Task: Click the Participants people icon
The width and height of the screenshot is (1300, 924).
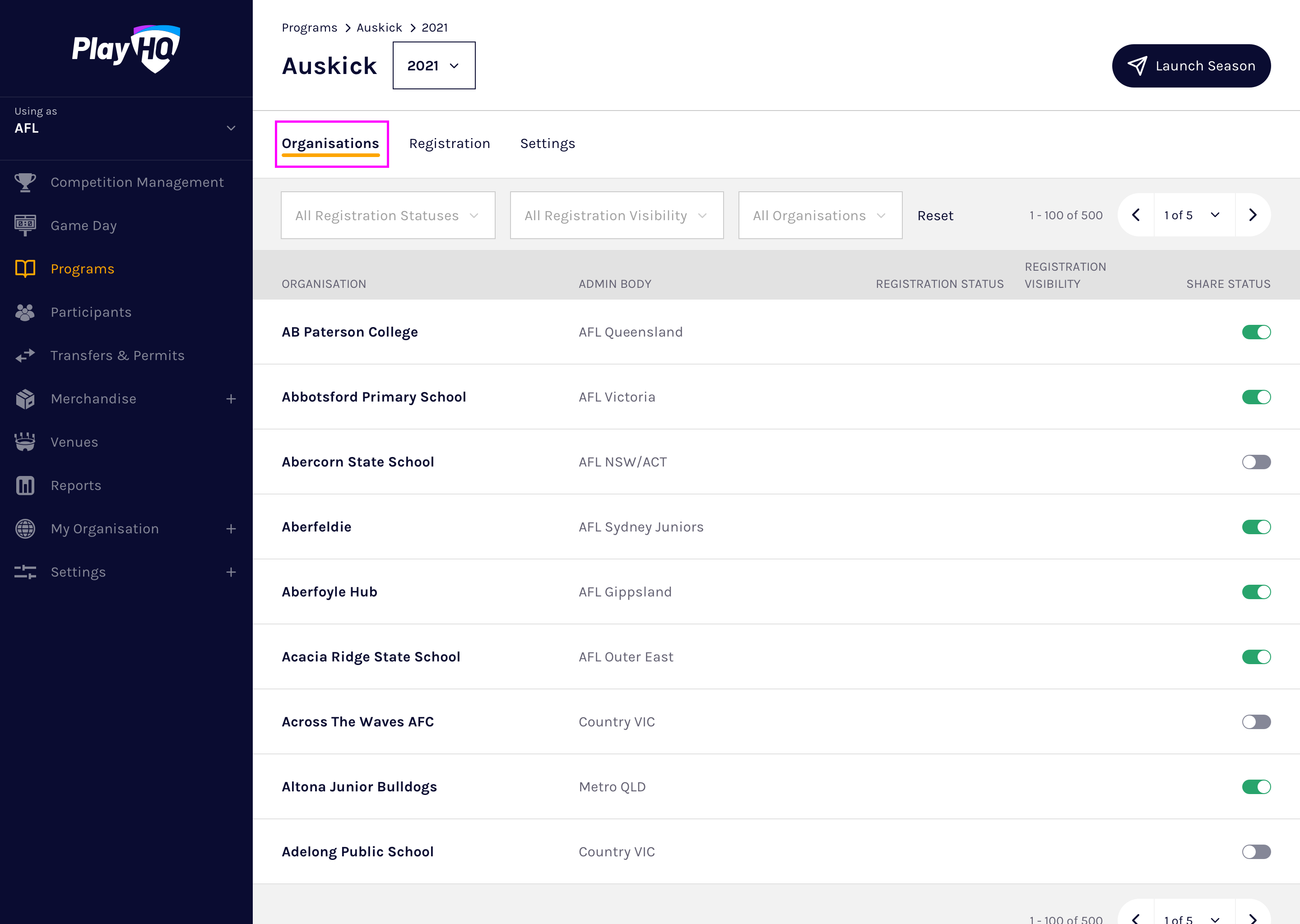Action: pyautogui.click(x=25, y=312)
